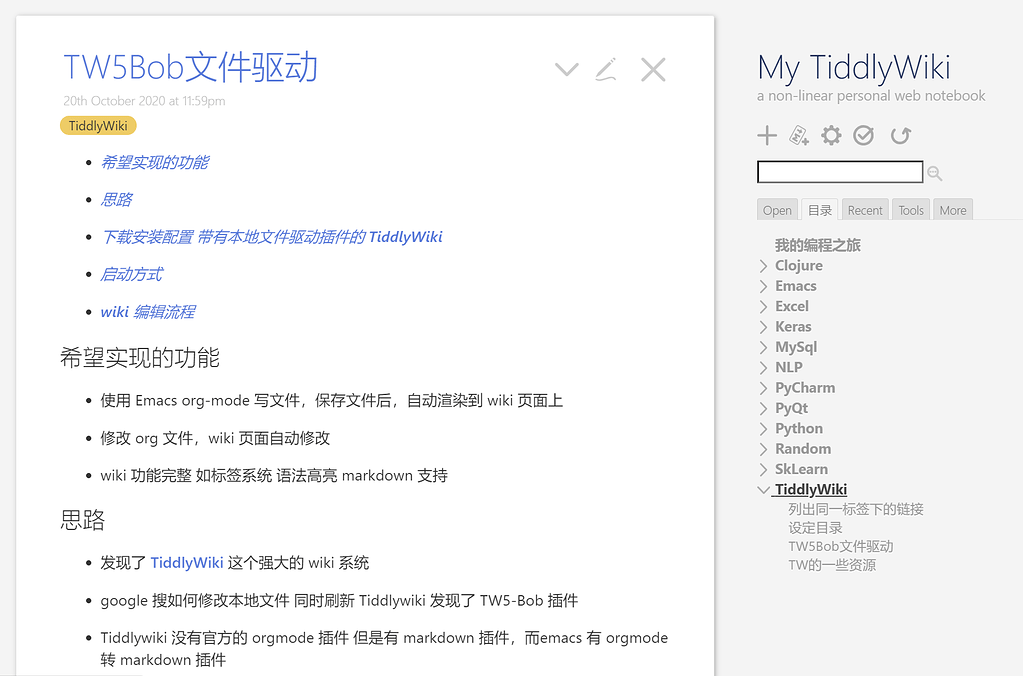
Task: Create a new tiddler with the plus icon
Action: 766,135
